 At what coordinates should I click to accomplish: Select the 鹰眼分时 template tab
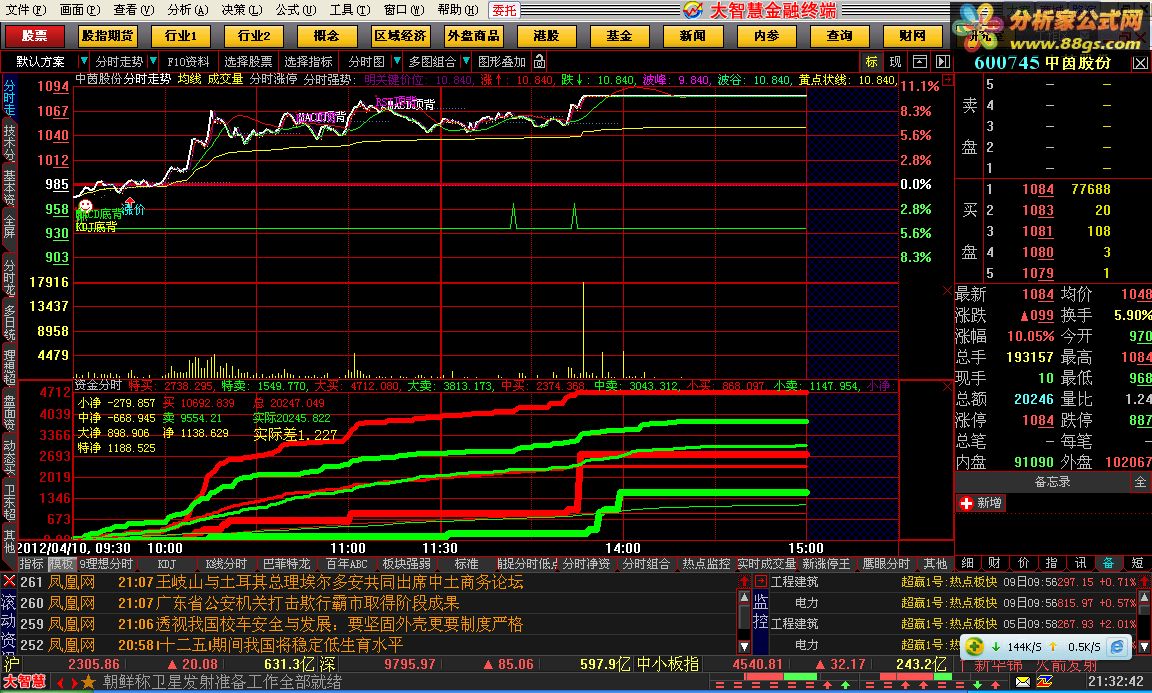click(x=886, y=564)
